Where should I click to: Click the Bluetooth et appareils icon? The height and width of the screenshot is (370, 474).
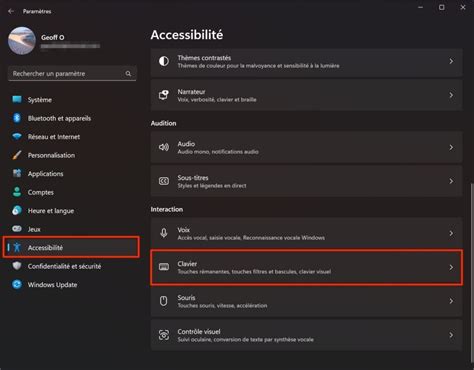[17, 118]
